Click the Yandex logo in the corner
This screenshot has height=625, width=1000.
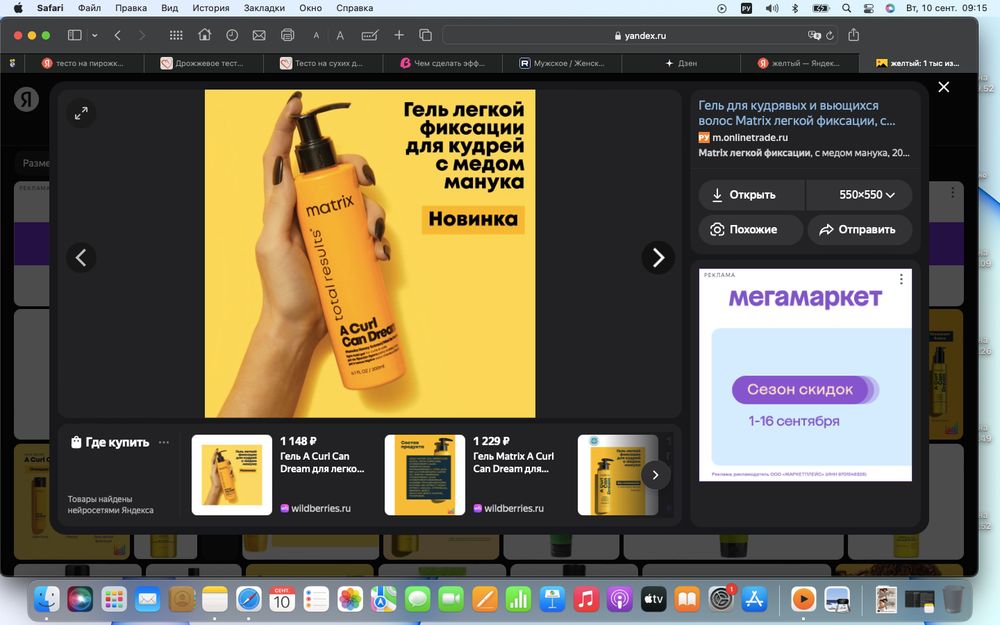(x=26, y=99)
